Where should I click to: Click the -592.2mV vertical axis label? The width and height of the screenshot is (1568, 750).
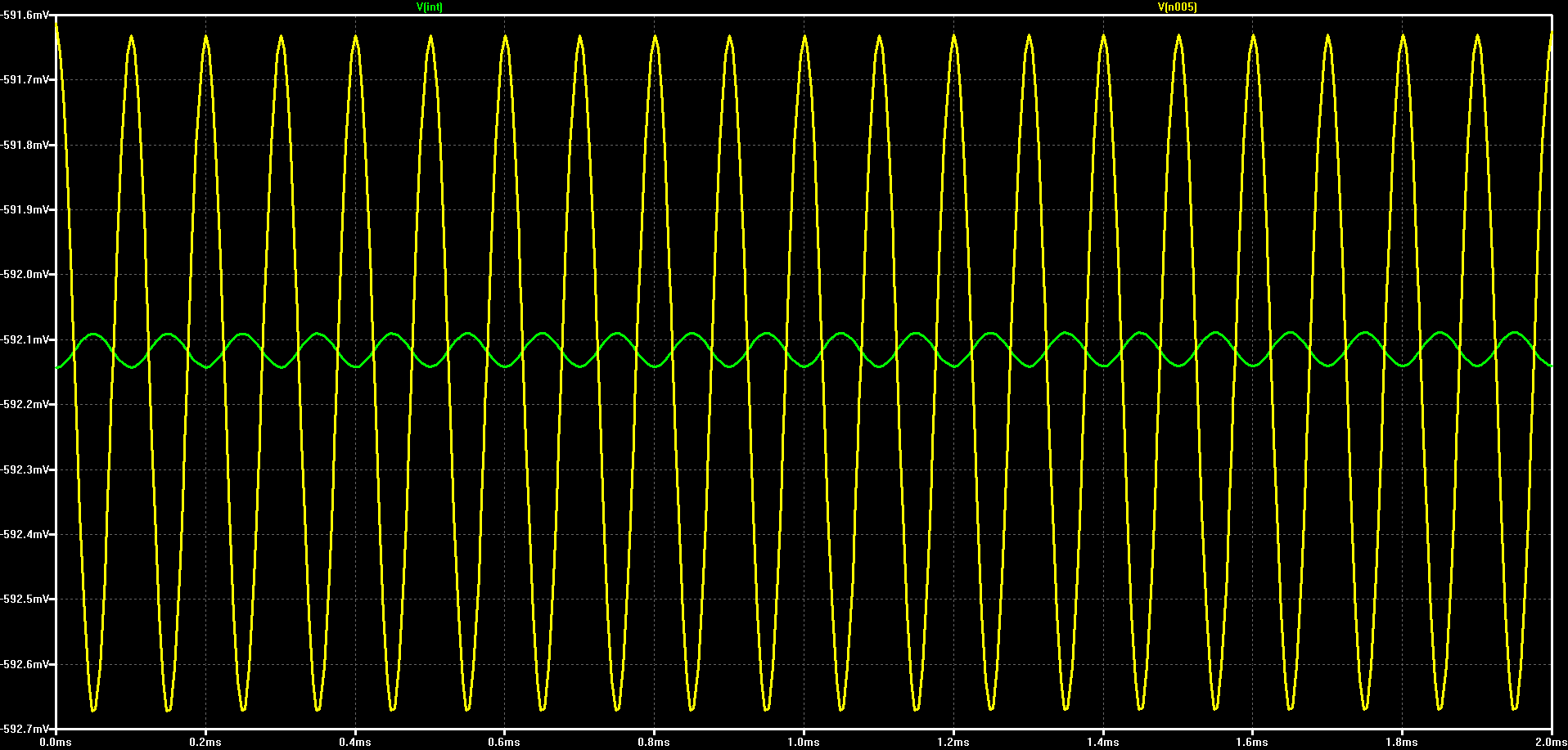click(25, 405)
